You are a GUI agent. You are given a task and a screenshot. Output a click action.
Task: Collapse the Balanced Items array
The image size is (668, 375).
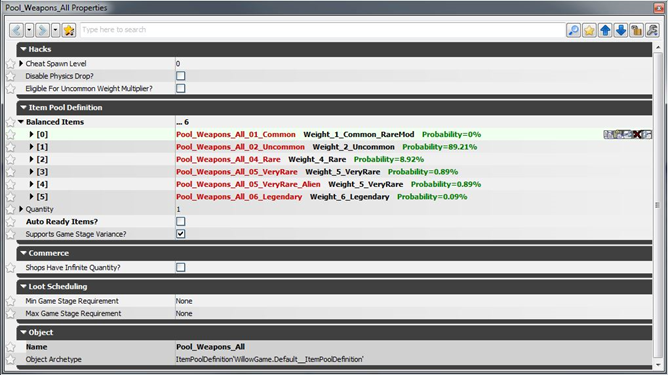21,122
